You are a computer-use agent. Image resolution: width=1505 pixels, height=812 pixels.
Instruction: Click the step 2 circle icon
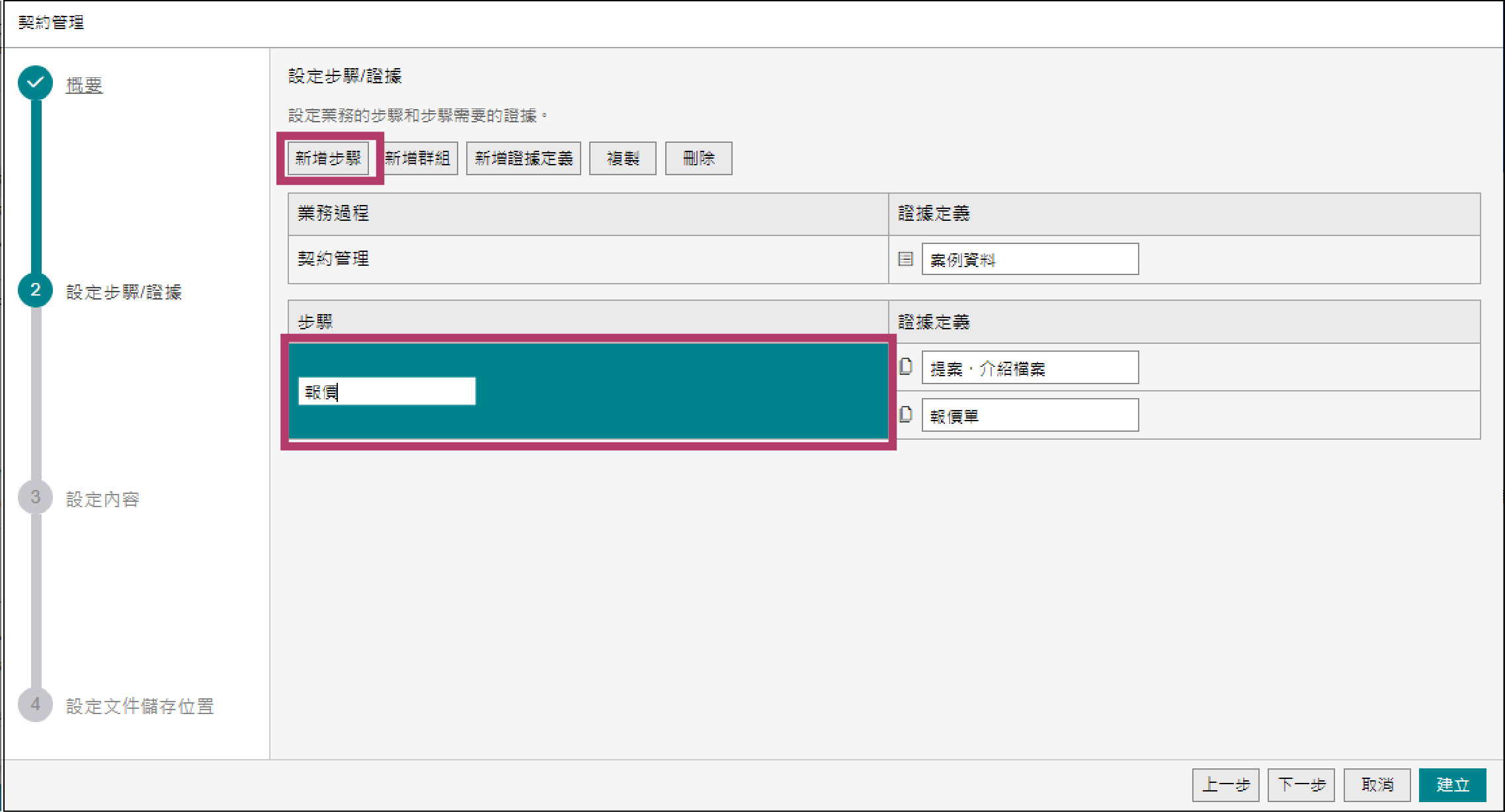36,290
